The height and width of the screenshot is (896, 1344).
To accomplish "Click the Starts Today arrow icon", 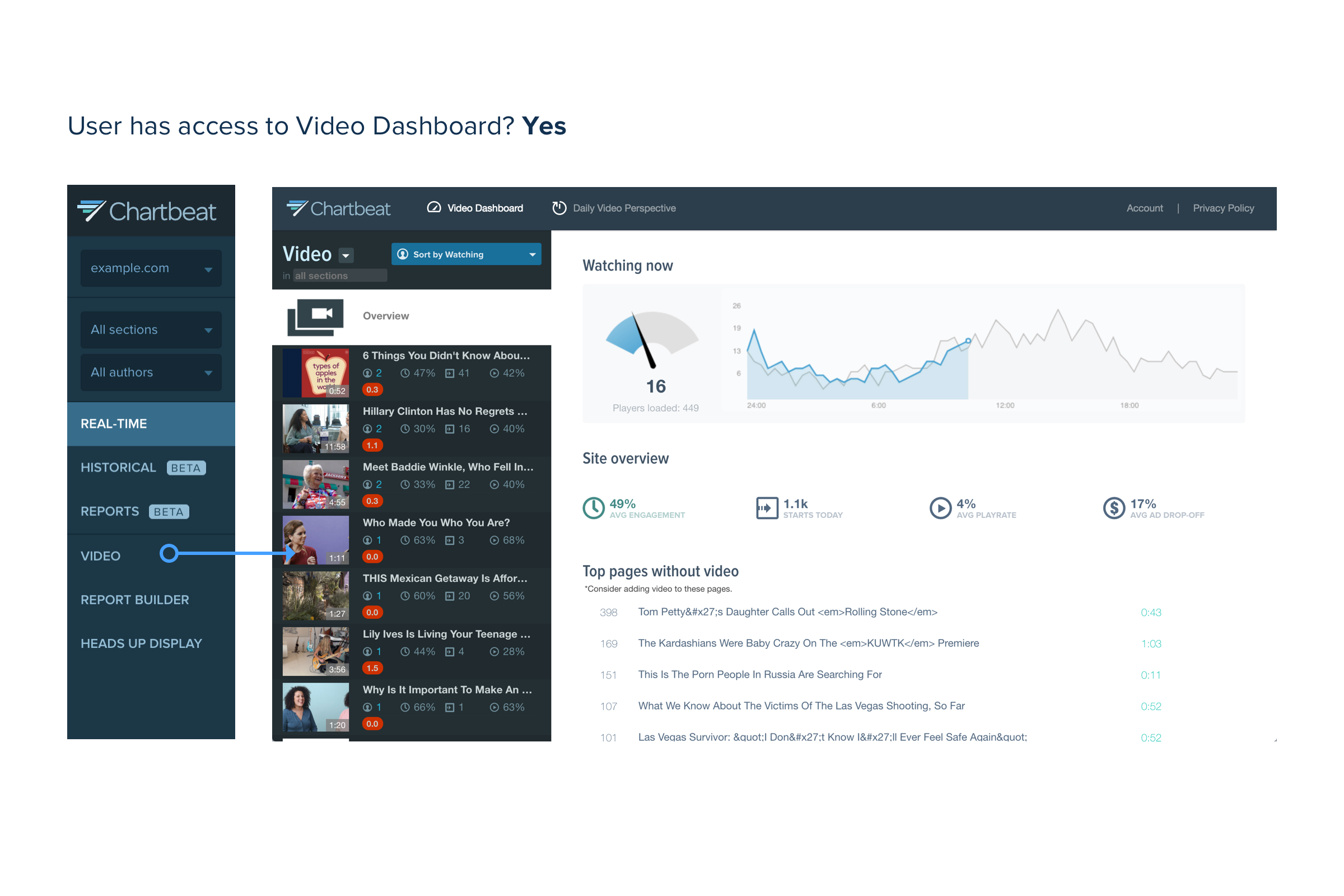I will pos(767,508).
